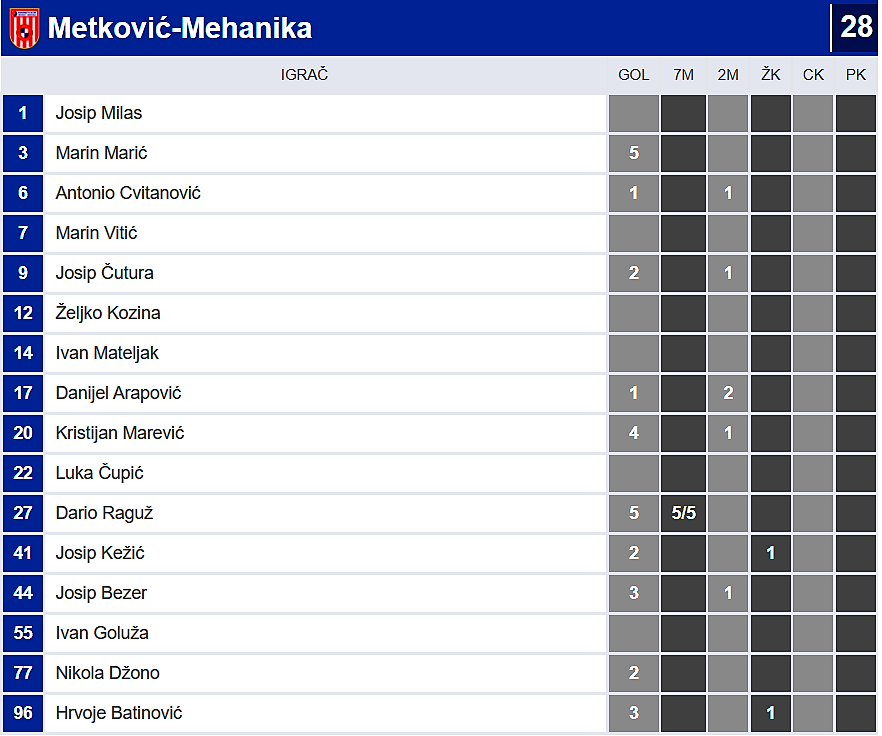The image size is (882, 736).
Task: Click Dario Raguž player name
Action: pos(104,513)
